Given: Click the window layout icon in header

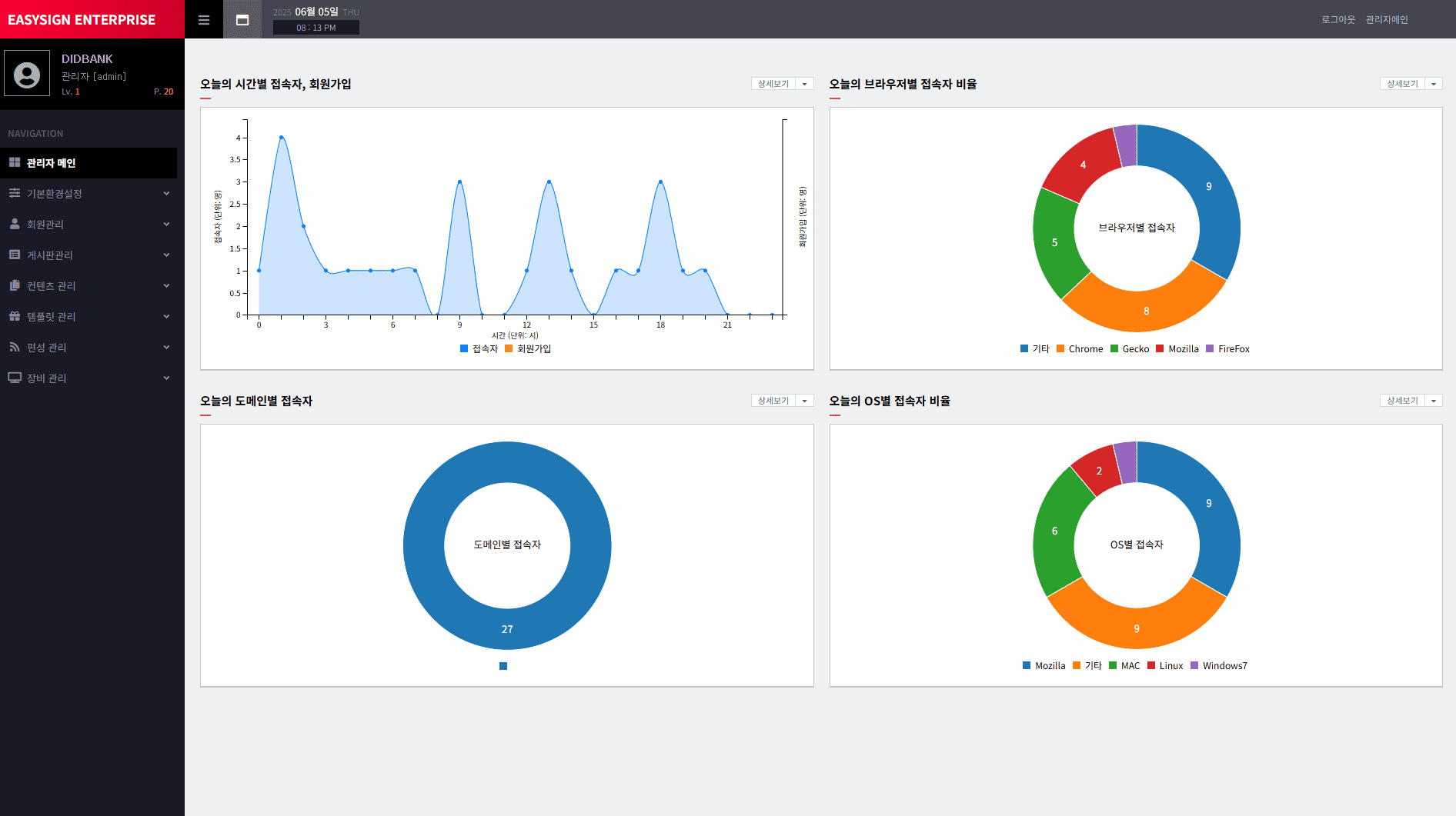Looking at the screenshot, I should (x=242, y=20).
